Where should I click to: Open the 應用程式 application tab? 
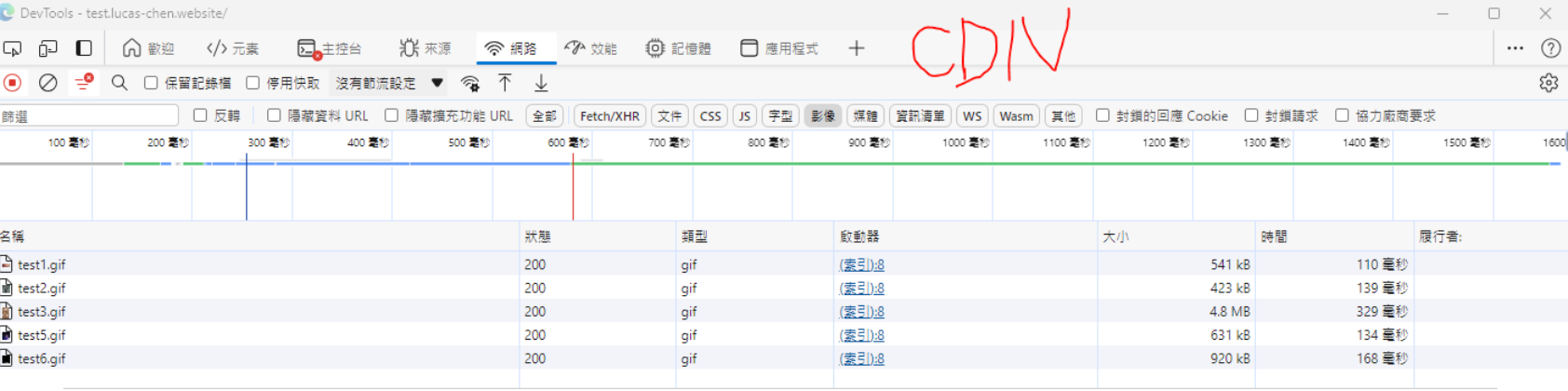pos(779,48)
